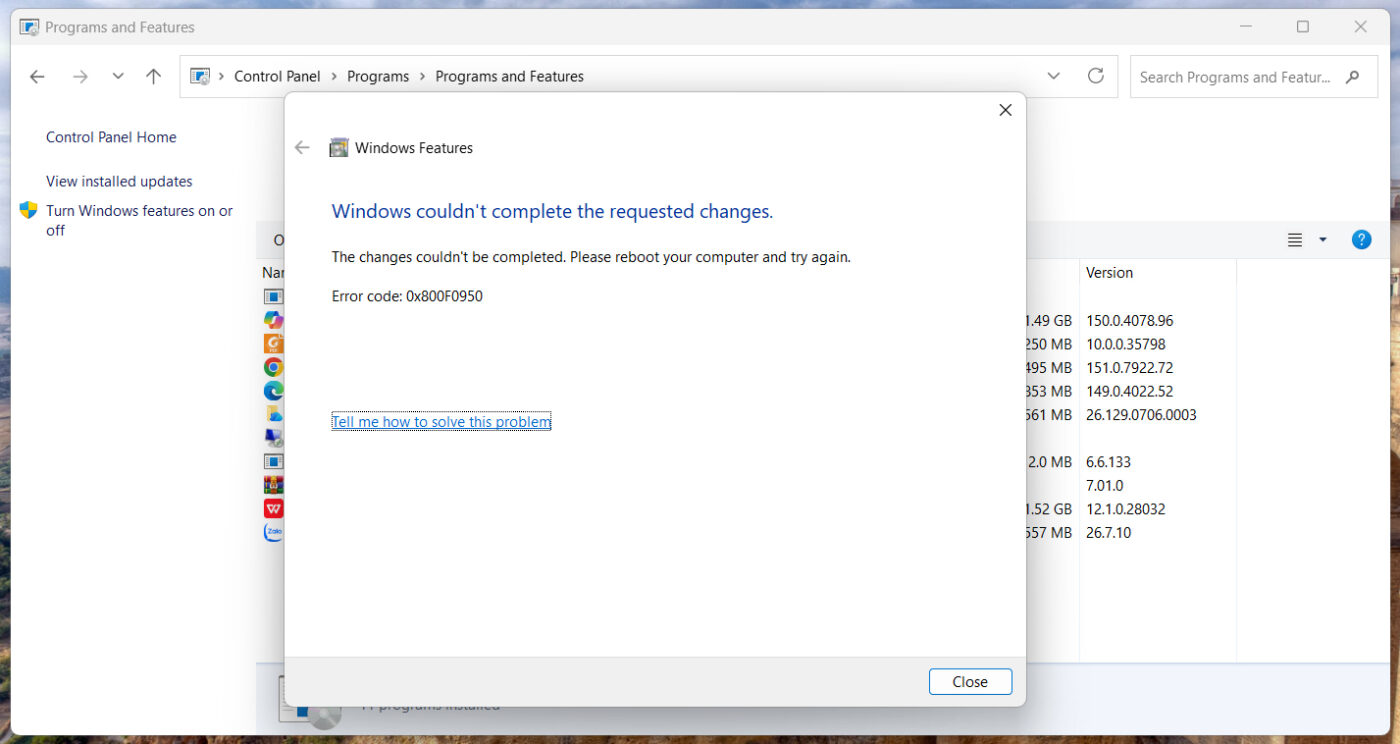Viewport: 1400px width, 744px height.
Task: Select the version cell 150.0.4078.96
Action: coord(1130,321)
